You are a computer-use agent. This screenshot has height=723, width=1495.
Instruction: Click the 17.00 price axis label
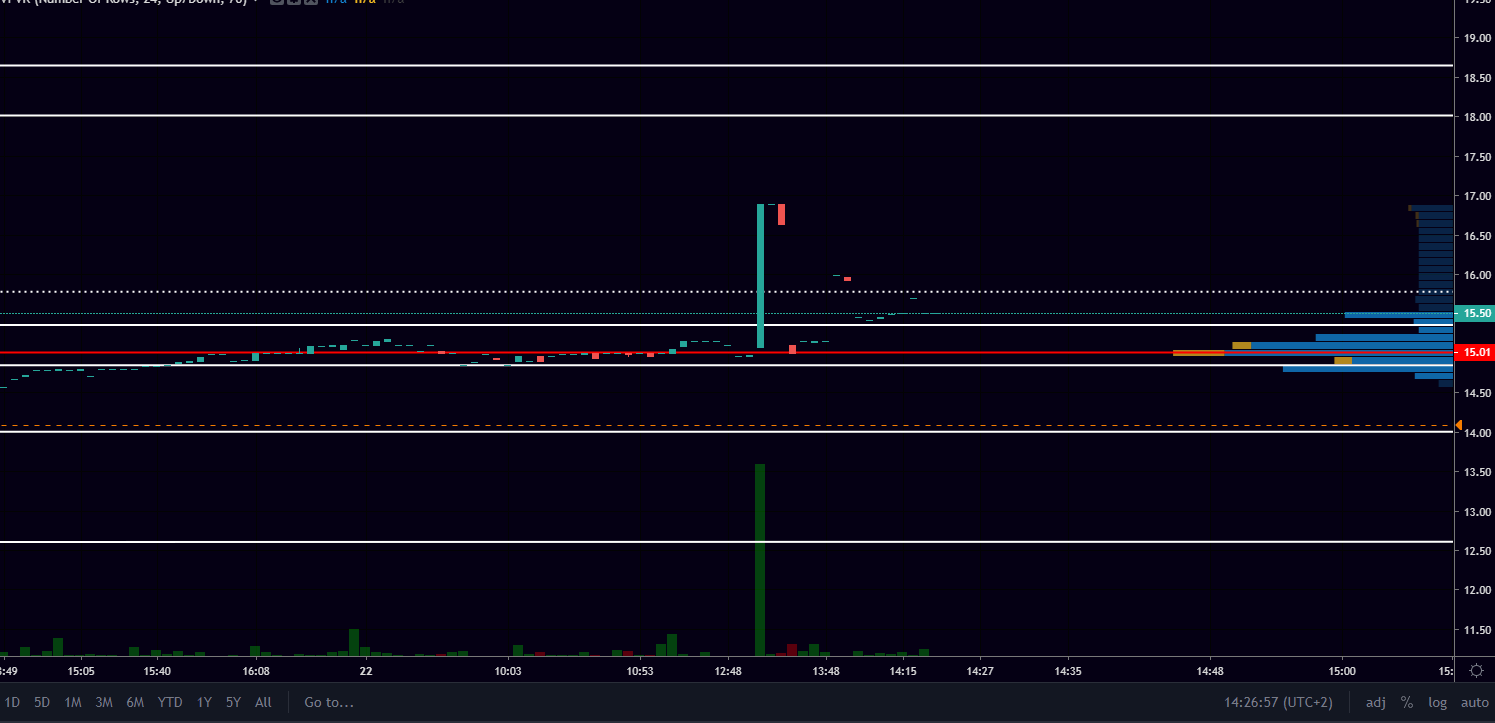(x=1478, y=196)
